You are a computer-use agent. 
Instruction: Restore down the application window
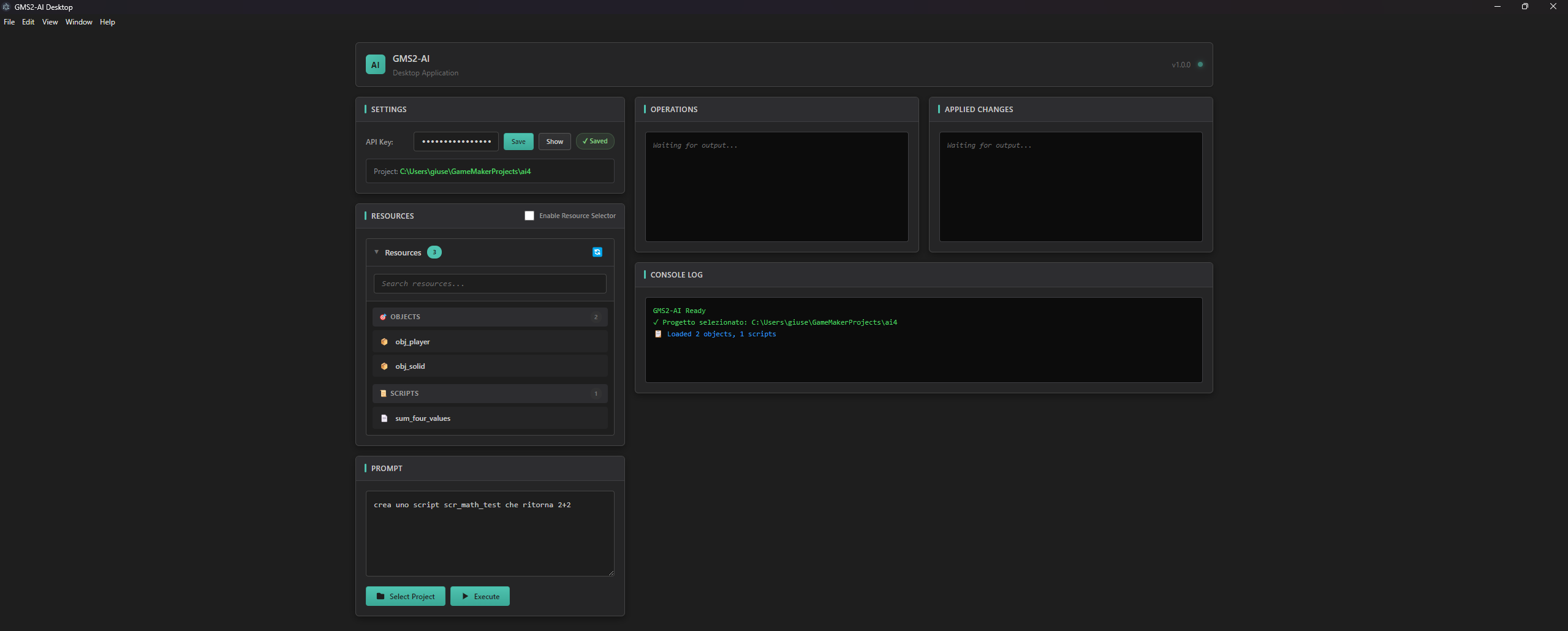(1525, 7)
